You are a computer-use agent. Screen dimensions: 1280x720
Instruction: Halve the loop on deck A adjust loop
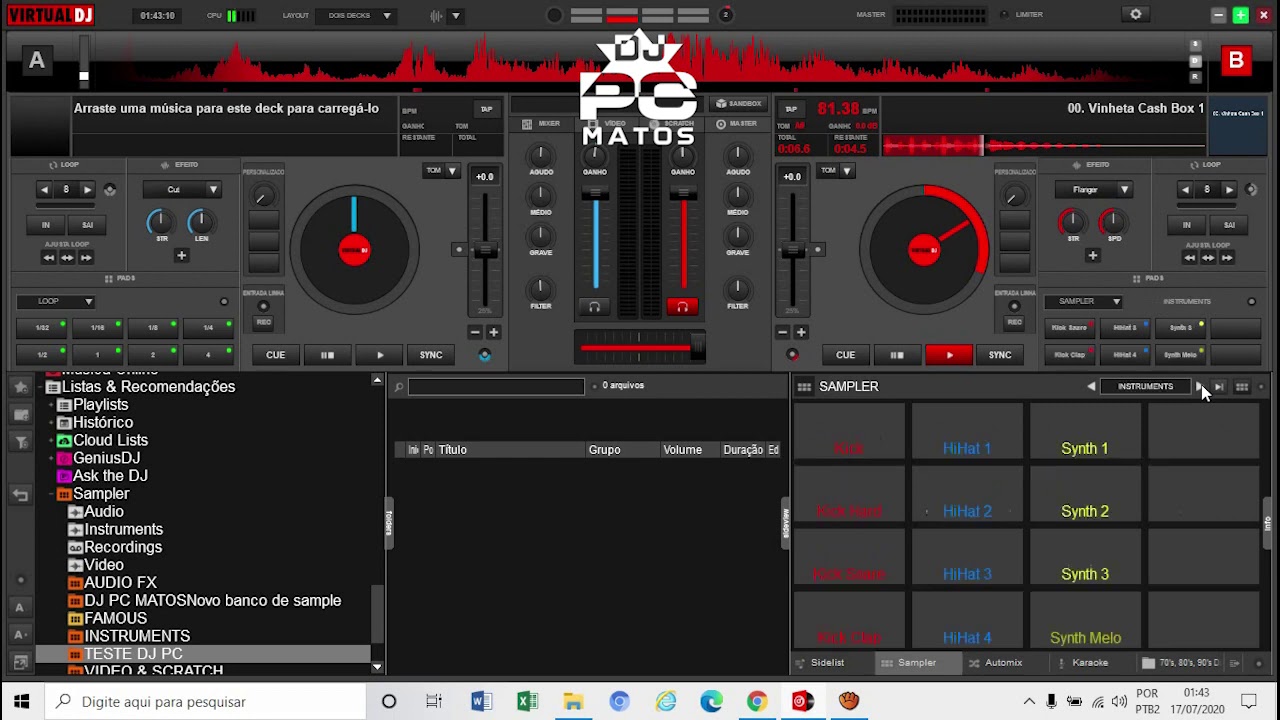click(x=48, y=258)
